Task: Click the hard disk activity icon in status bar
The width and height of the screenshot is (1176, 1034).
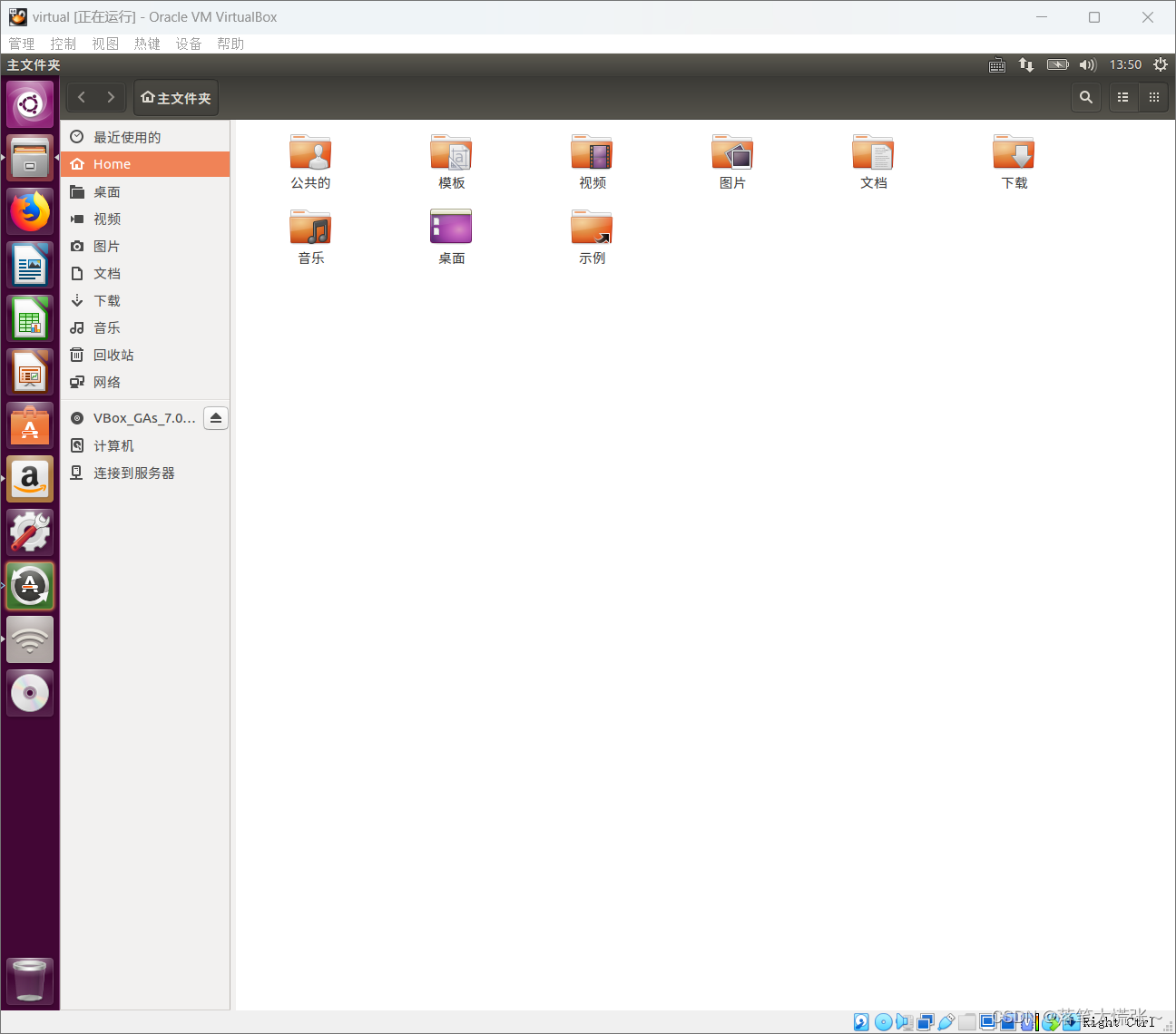Action: click(860, 1022)
